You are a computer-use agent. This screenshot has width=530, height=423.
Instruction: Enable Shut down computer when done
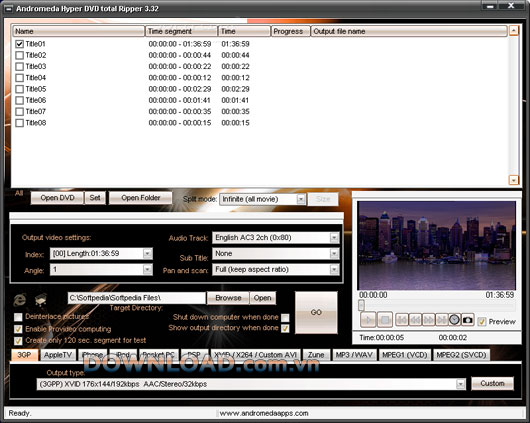point(285,318)
